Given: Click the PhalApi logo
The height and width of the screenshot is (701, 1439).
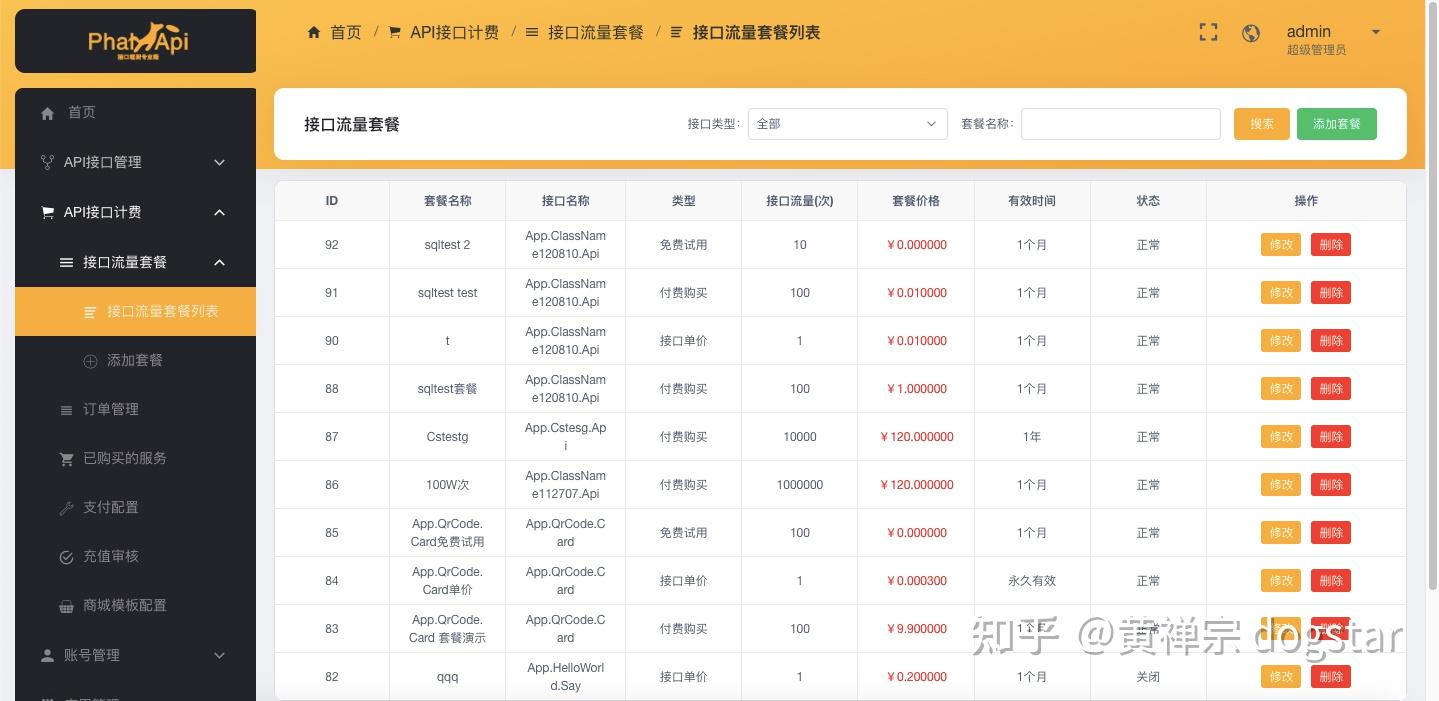Looking at the screenshot, I should click(x=135, y=40).
